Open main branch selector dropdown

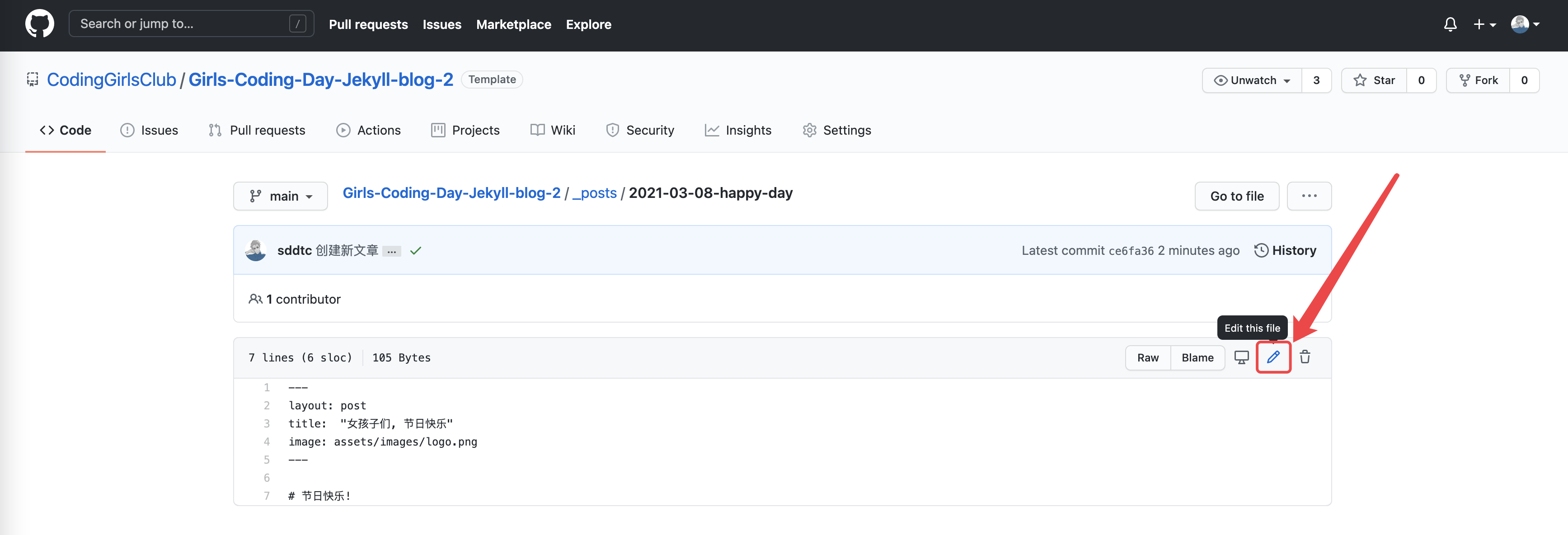(x=281, y=196)
